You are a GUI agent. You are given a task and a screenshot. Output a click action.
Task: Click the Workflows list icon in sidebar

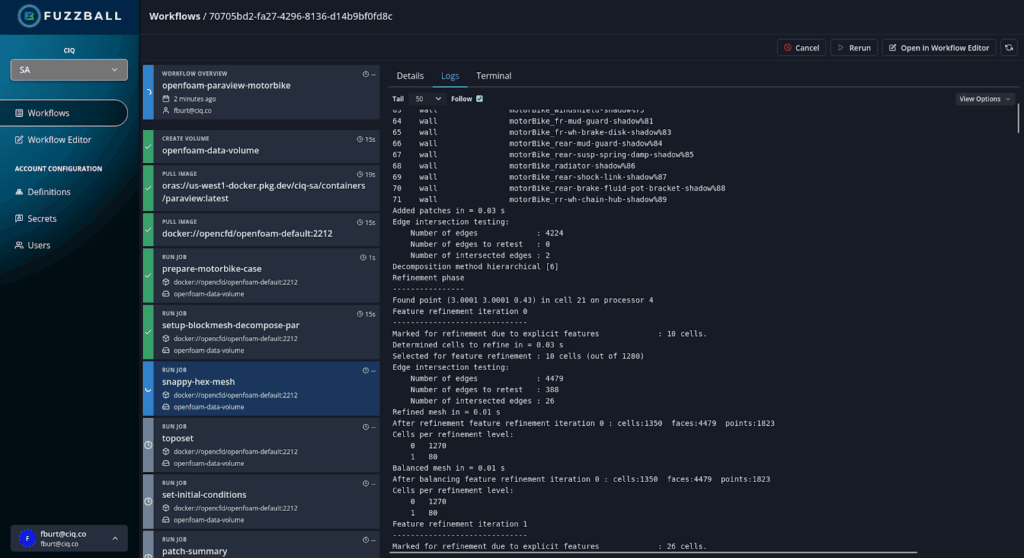20,113
